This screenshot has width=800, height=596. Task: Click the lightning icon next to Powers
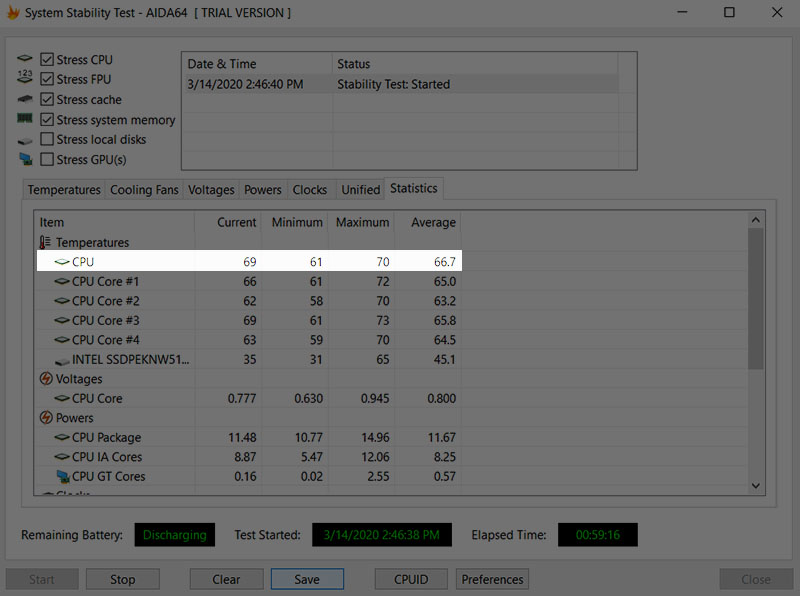click(46, 417)
